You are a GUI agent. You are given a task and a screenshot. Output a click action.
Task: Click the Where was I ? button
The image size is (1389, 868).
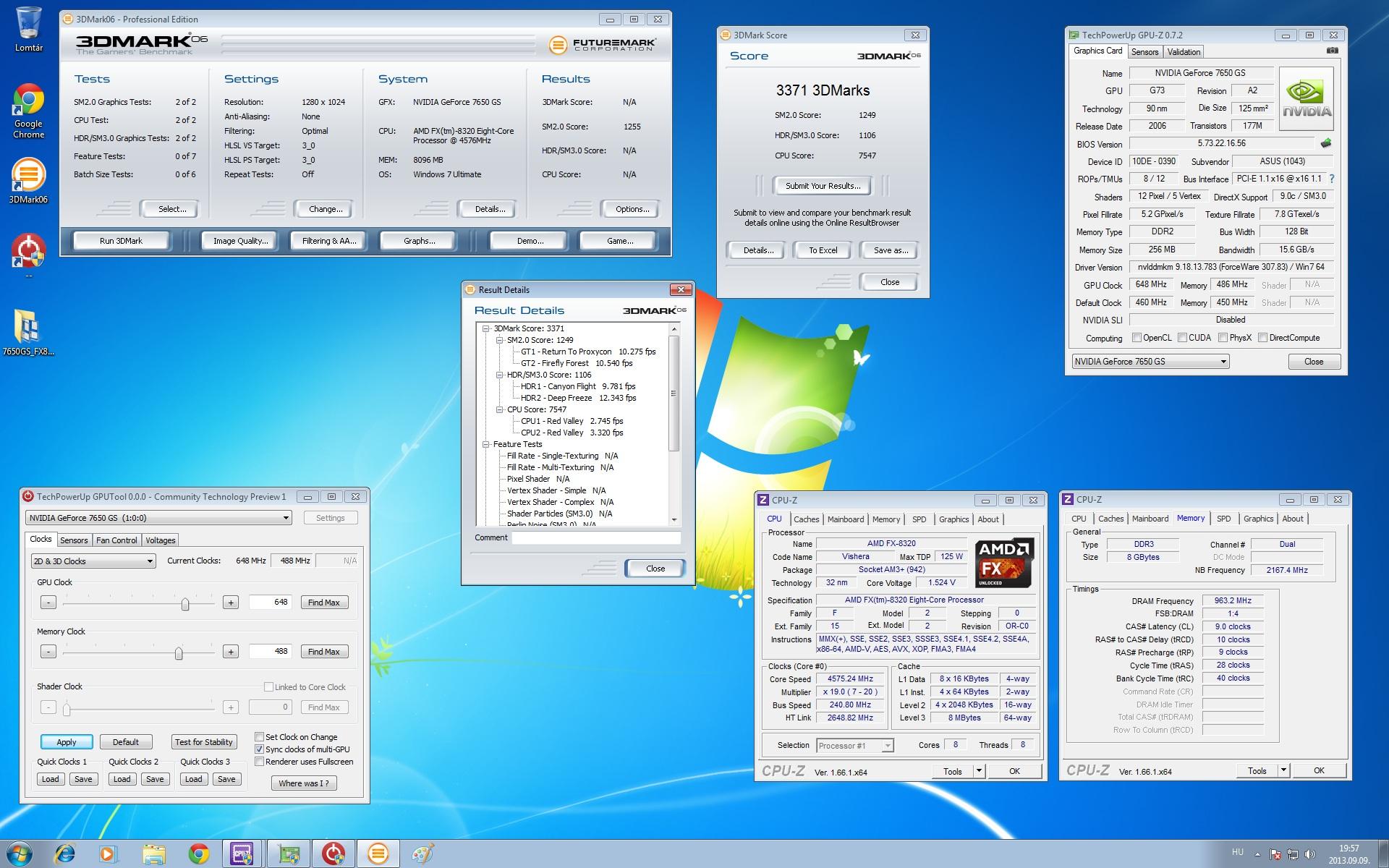pyautogui.click(x=303, y=783)
